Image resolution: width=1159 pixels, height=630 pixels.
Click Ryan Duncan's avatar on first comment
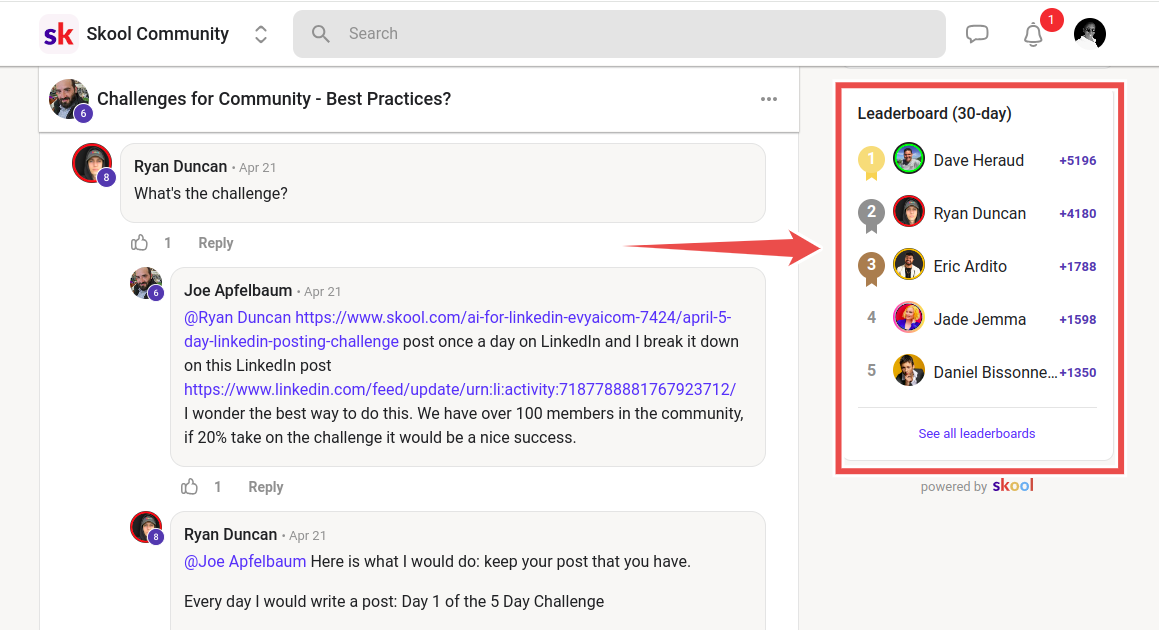coord(92,163)
